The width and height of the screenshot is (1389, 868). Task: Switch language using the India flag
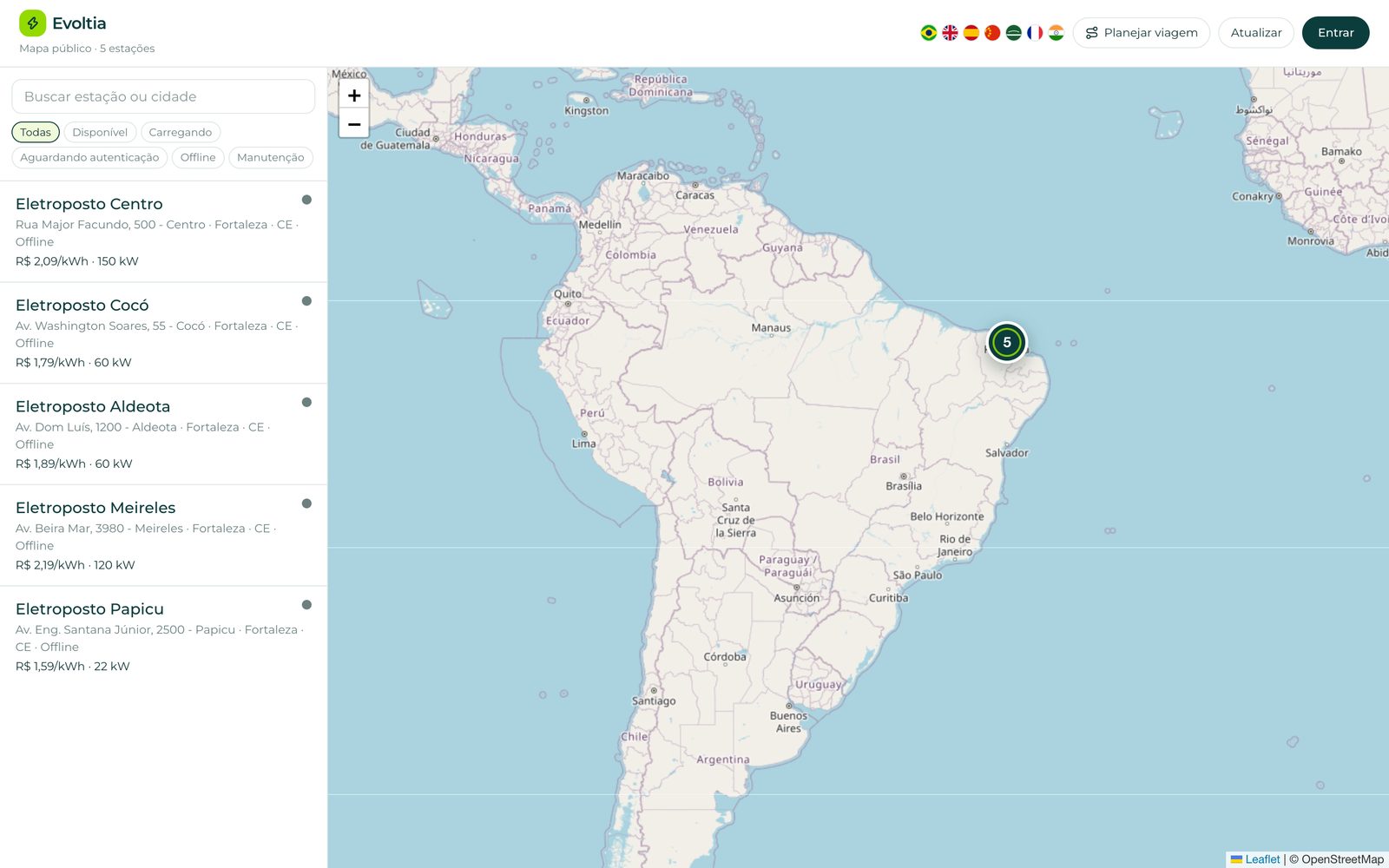click(1056, 33)
